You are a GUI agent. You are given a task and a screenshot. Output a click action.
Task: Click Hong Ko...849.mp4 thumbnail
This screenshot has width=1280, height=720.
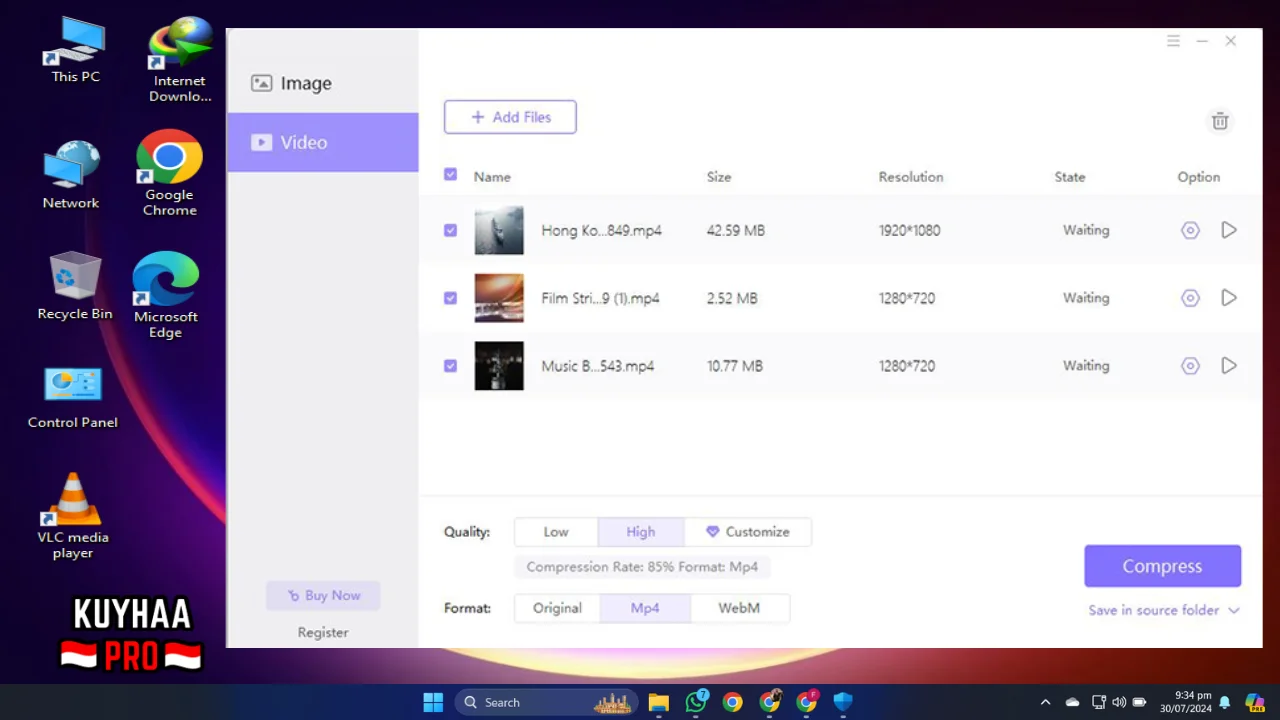pos(499,230)
